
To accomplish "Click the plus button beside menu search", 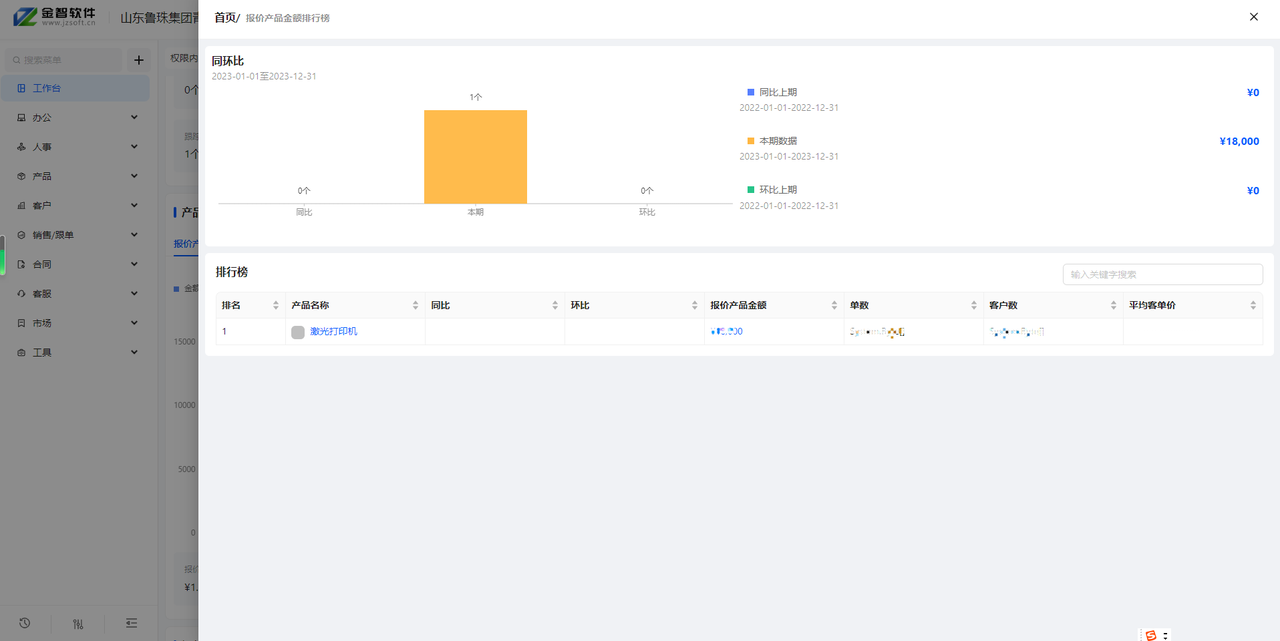I will coord(139,60).
